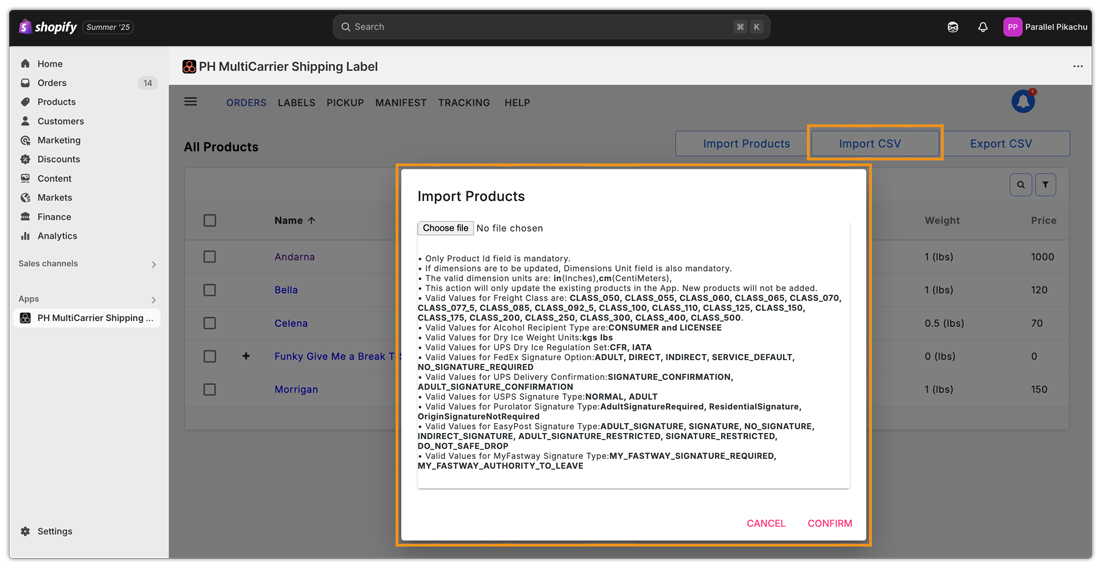Click the Shopify search field

pos(551,27)
